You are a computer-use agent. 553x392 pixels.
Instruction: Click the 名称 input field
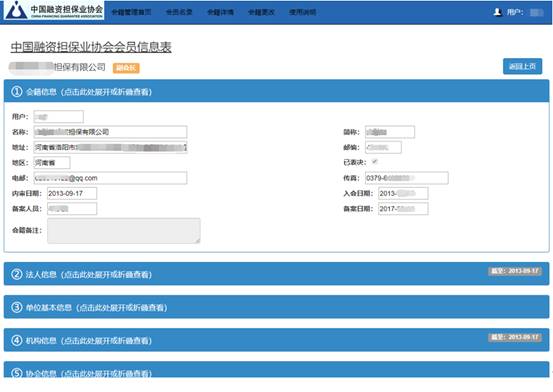pyautogui.click(x=110, y=132)
